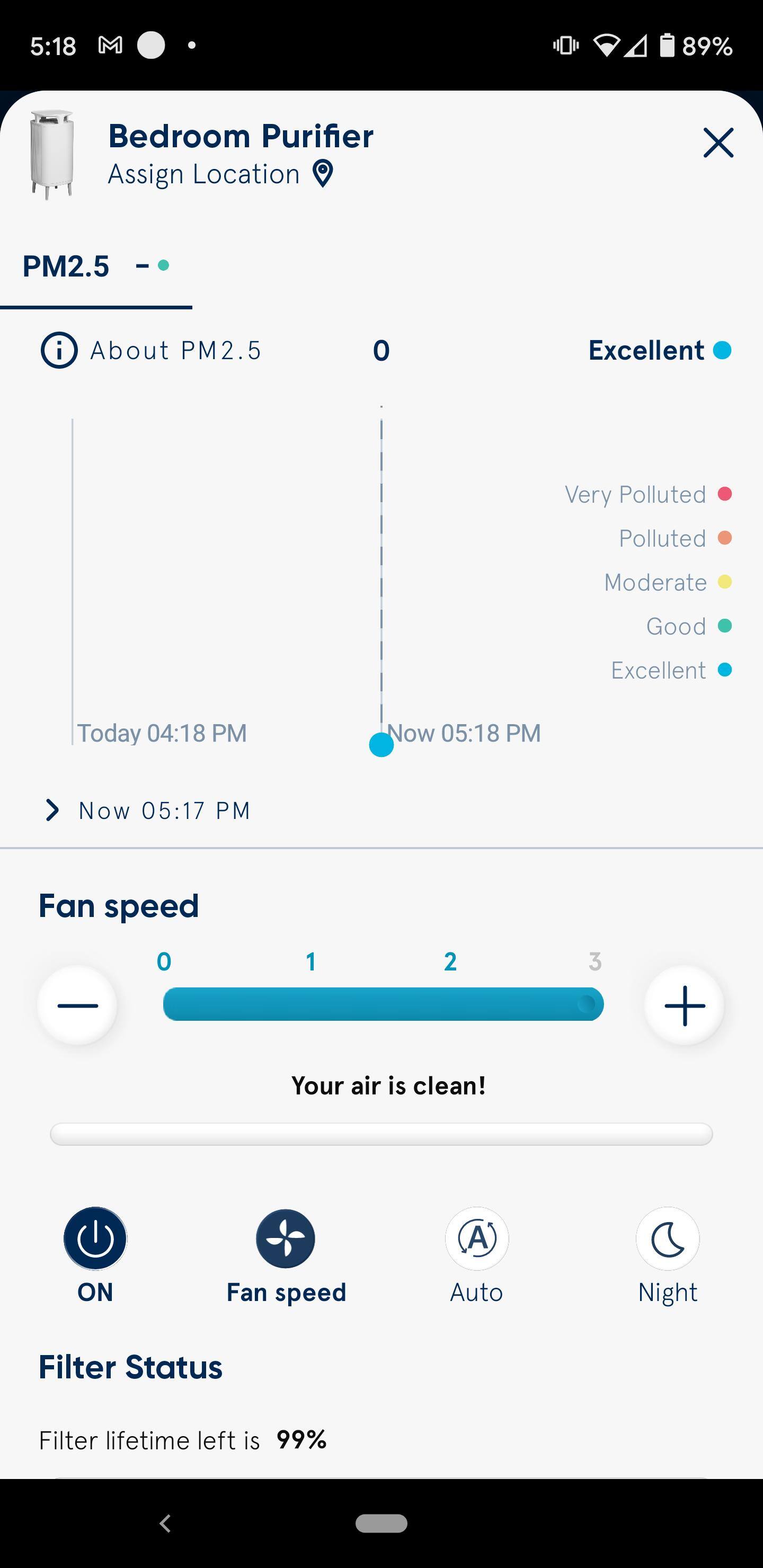The image size is (763, 1568).
Task: Tap the fan speed slider bar
Action: (383, 1004)
